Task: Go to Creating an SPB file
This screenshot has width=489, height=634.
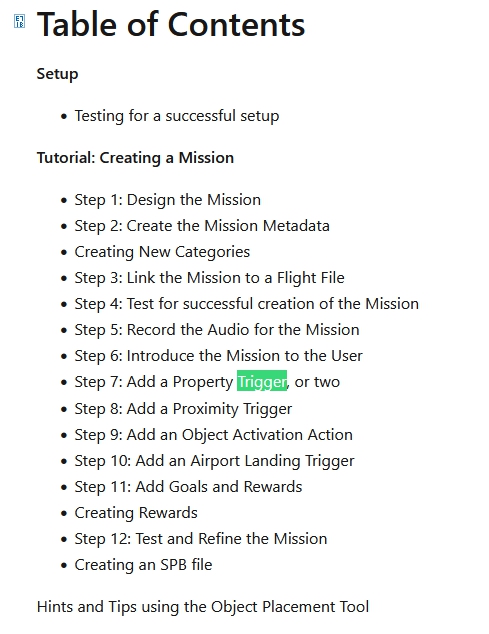Action: (x=143, y=565)
